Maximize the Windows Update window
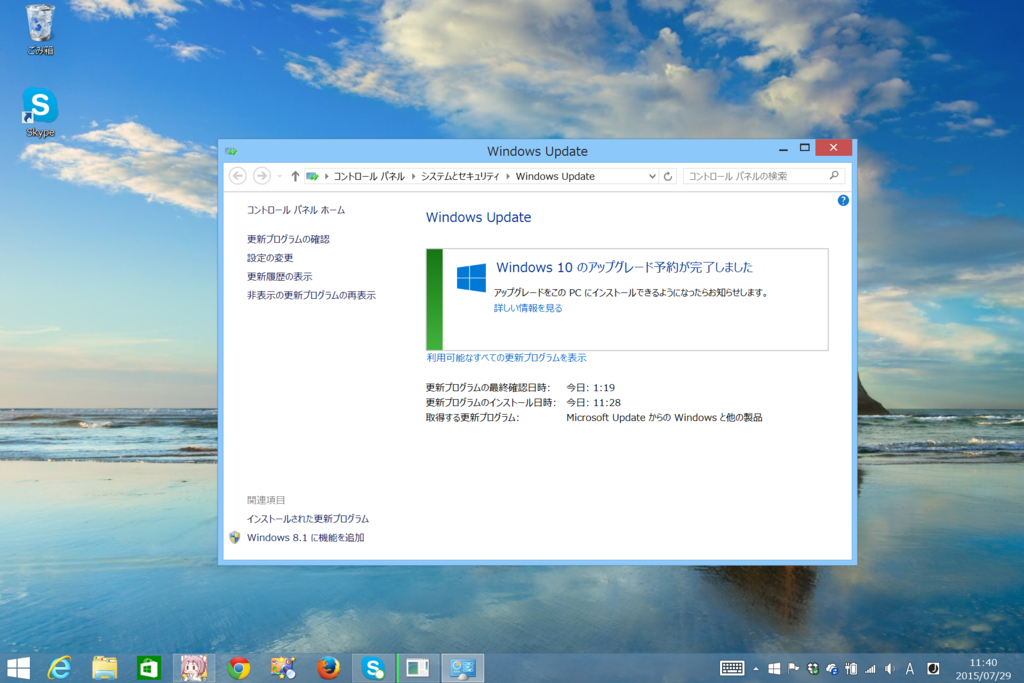This screenshot has height=683, width=1024. tap(805, 148)
